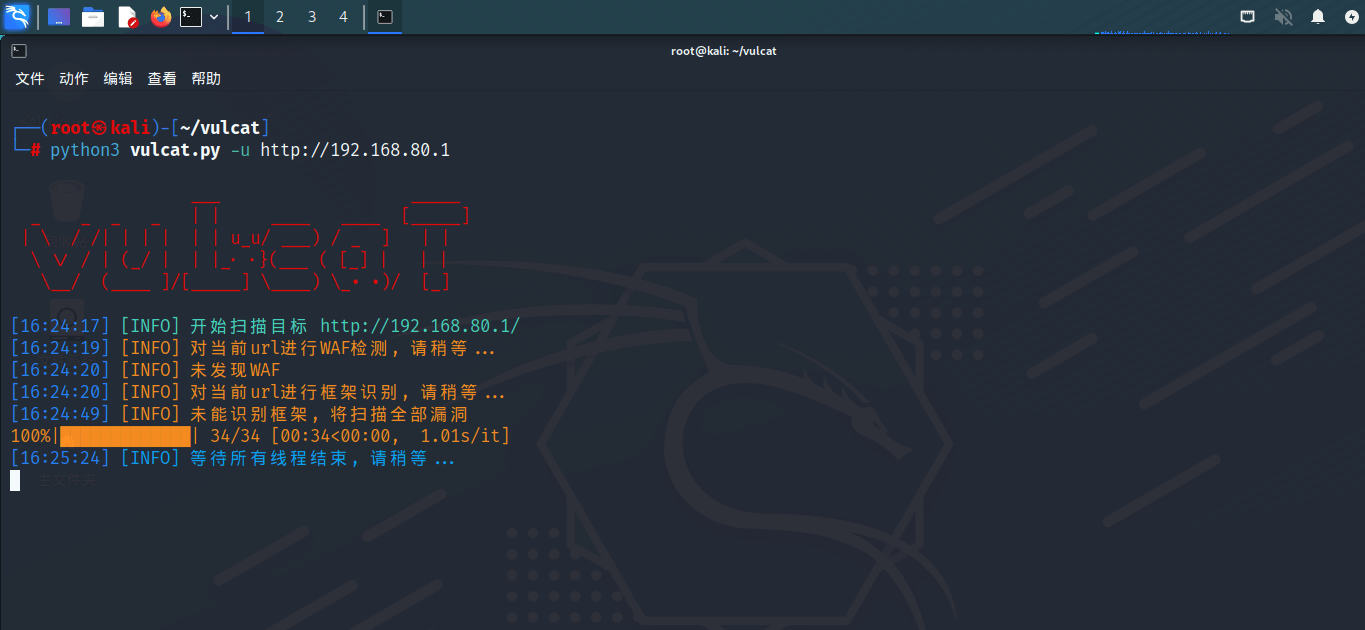The width and height of the screenshot is (1365, 630).
Task: Switch to workspace 3
Action: click(x=312, y=17)
